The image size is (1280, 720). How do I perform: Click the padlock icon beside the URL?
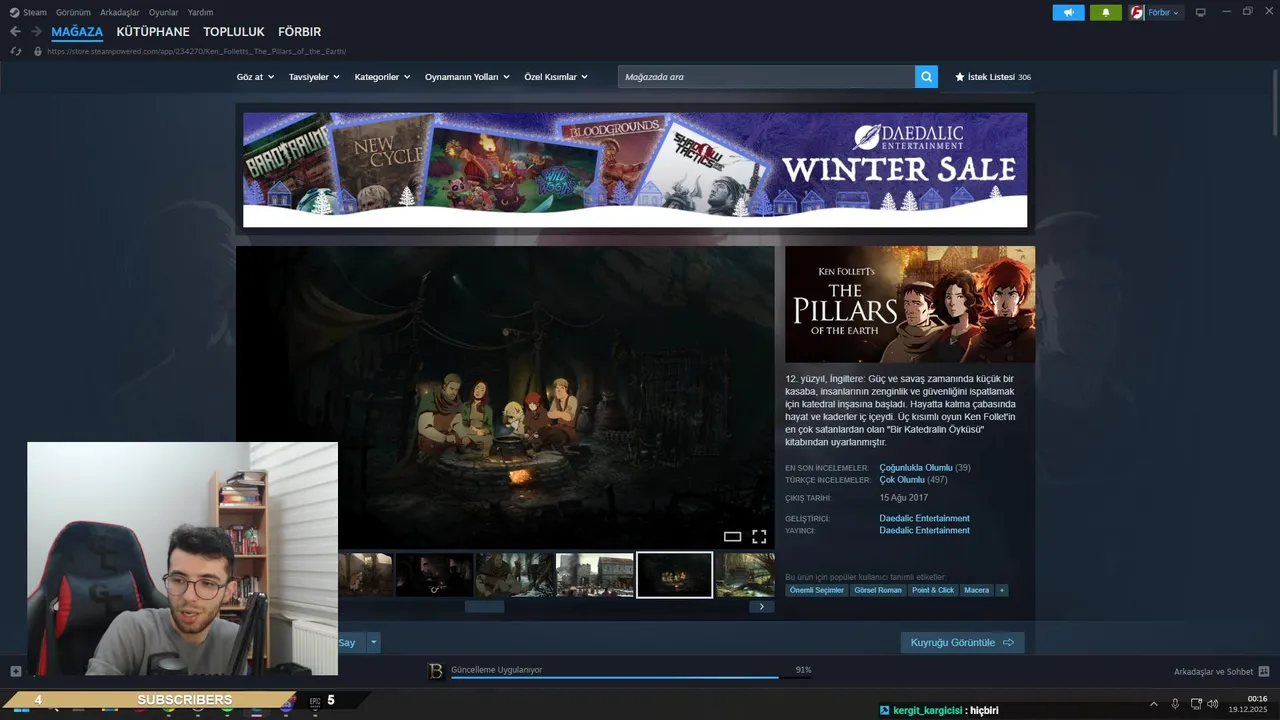point(38,51)
